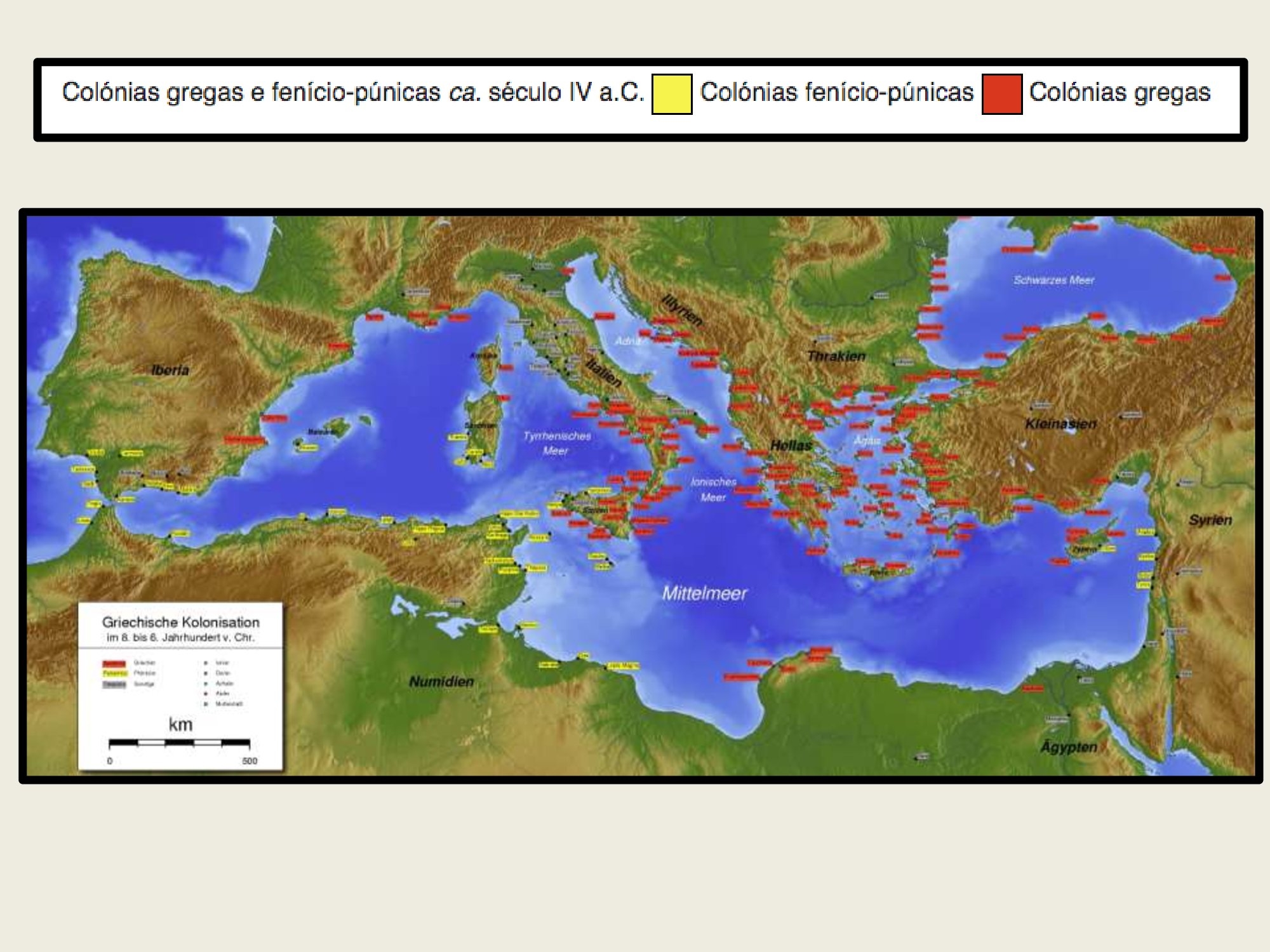The width and height of the screenshot is (1270, 952).
Task: Click the Schwarzes Meer label
Action: [x=1053, y=280]
